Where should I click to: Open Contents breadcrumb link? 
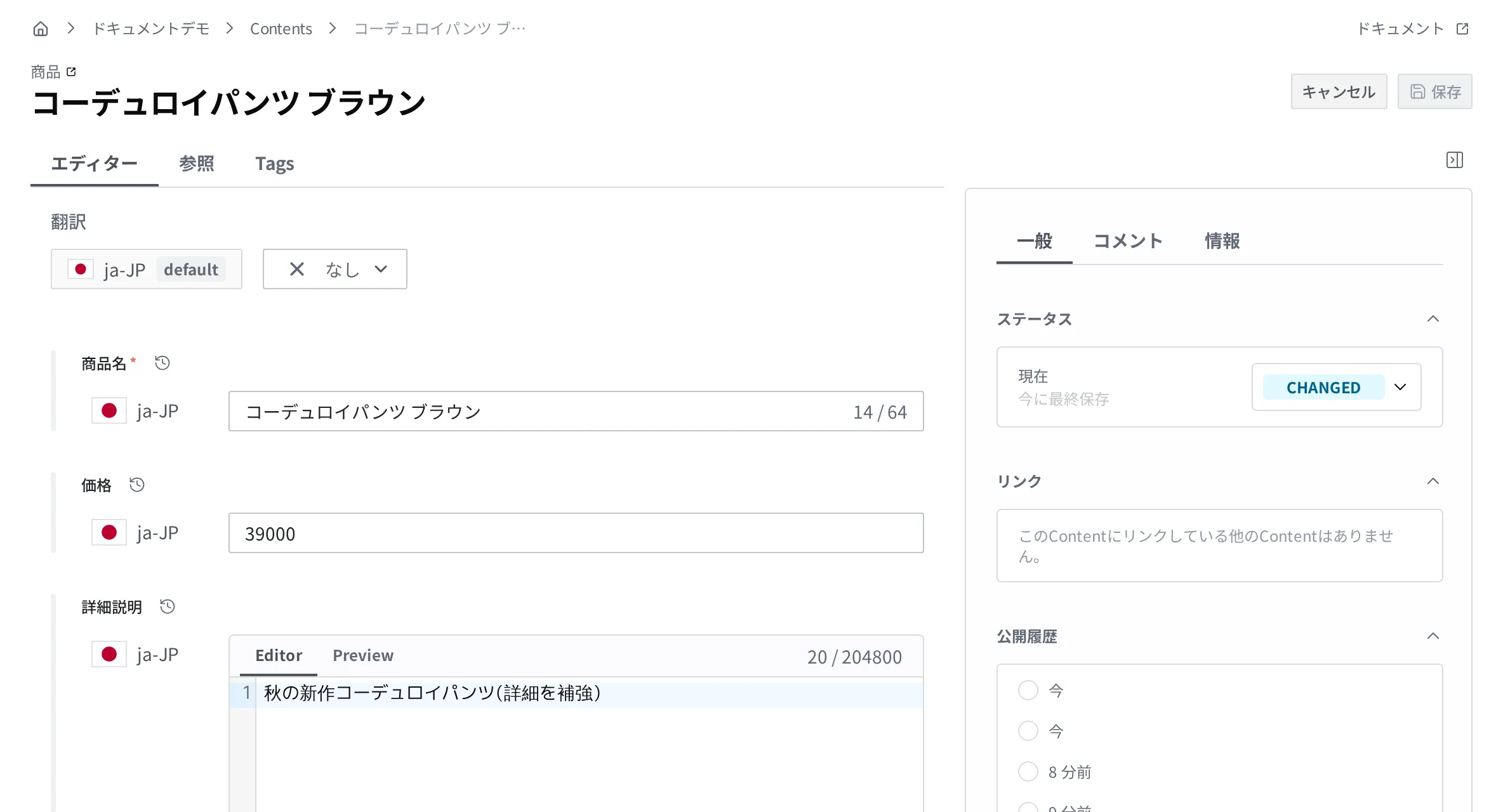coord(281,29)
